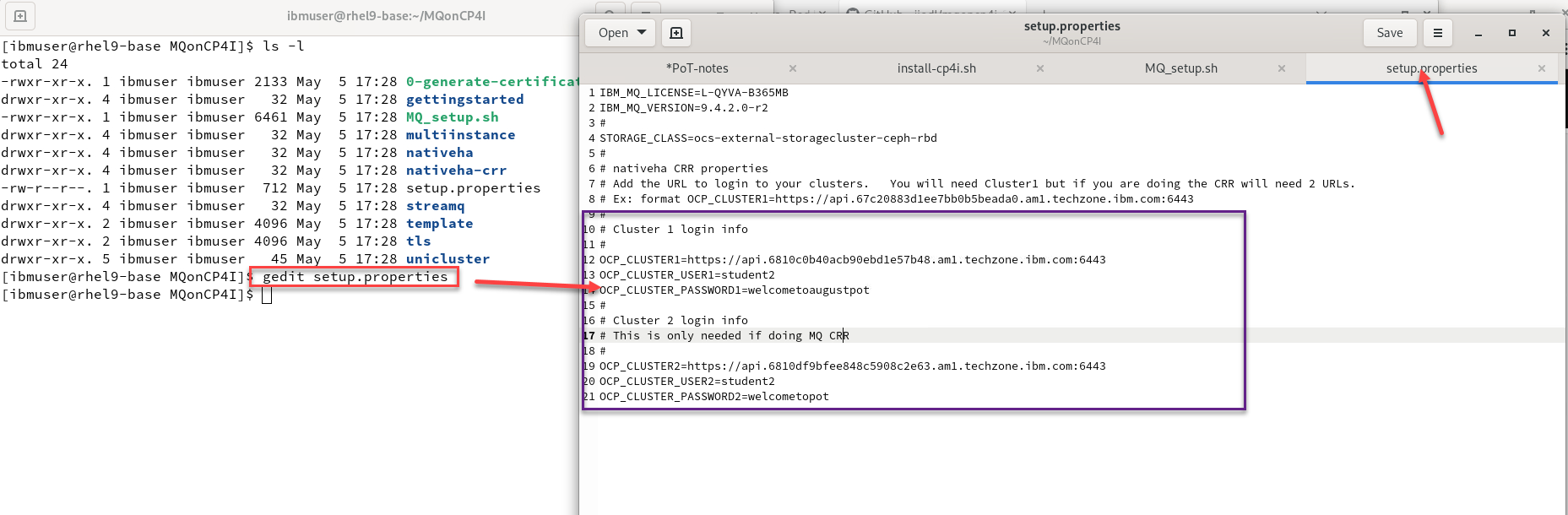
Task: Open the gedit hamburger menu
Action: 1437,33
